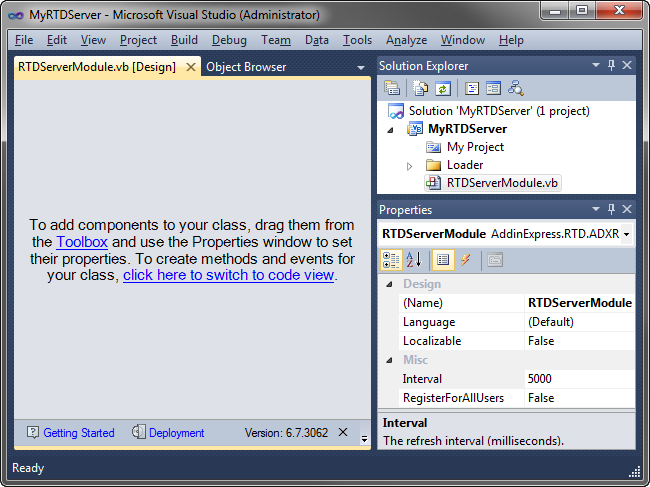650x487 pixels.
Task: Sort properties alphabetically with A-Z icon
Action: [x=413, y=260]
